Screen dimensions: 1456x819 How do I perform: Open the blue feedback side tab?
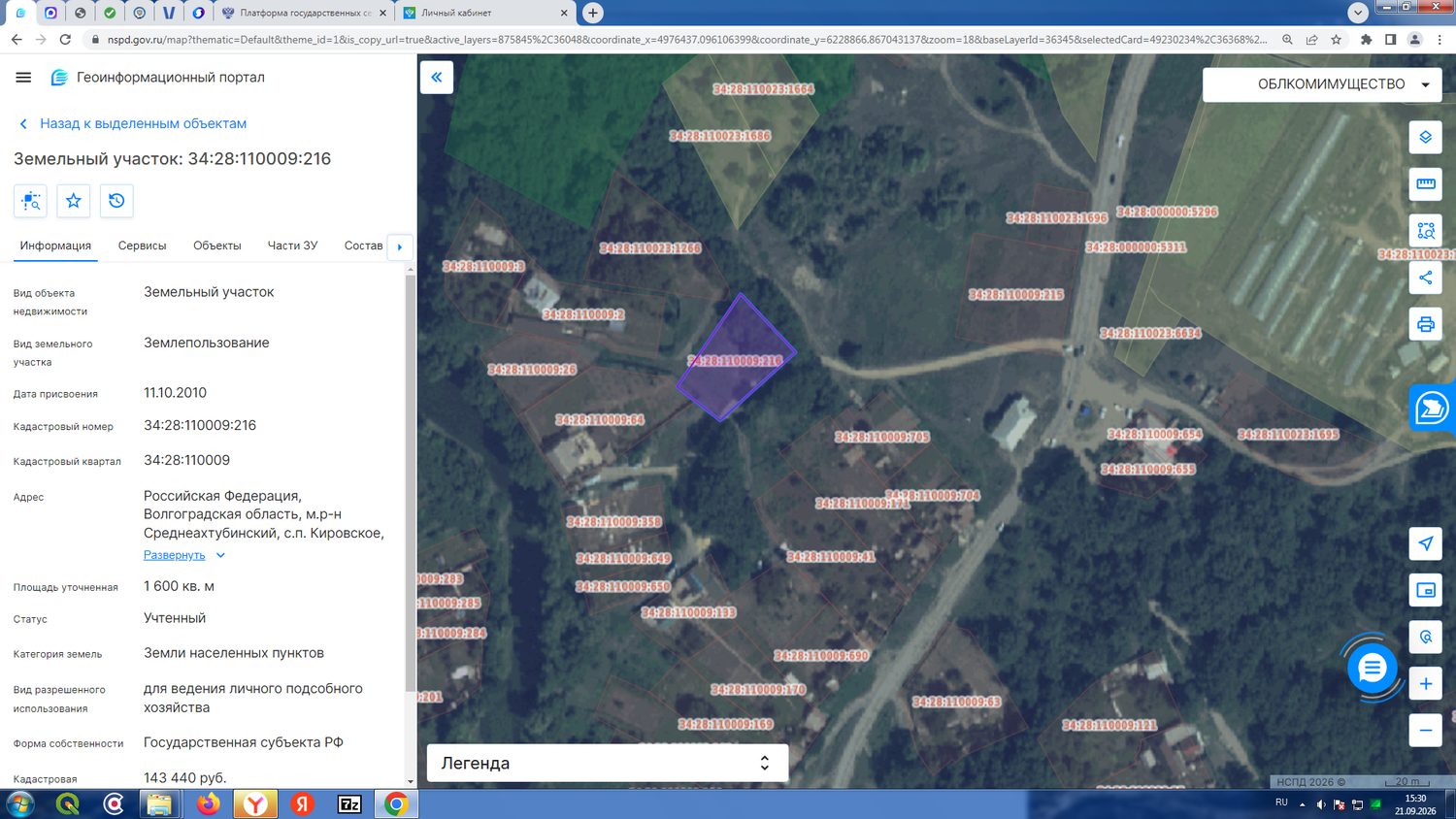(1433, 408)
